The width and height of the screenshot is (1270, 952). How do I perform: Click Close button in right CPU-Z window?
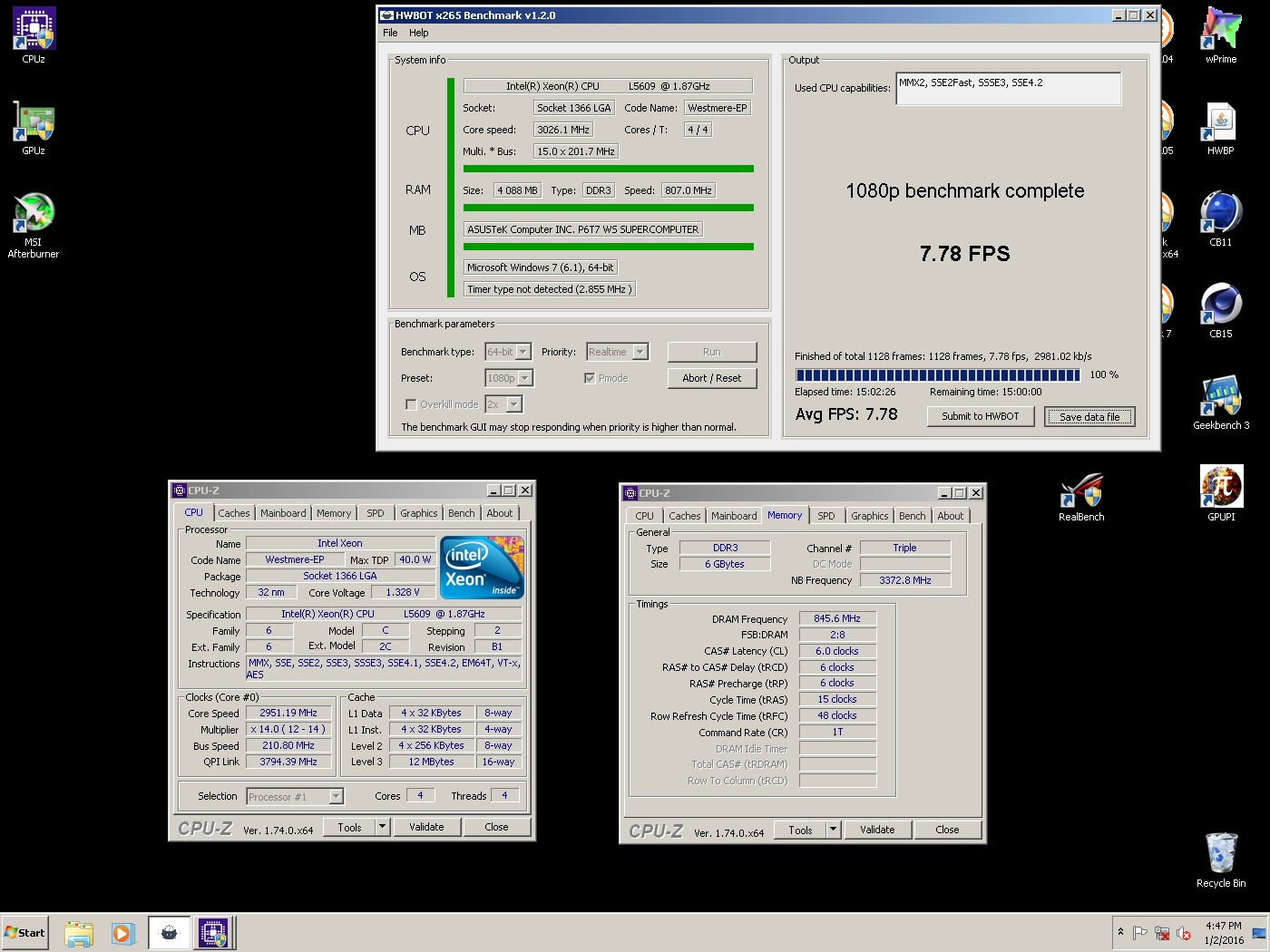[947, 831]
